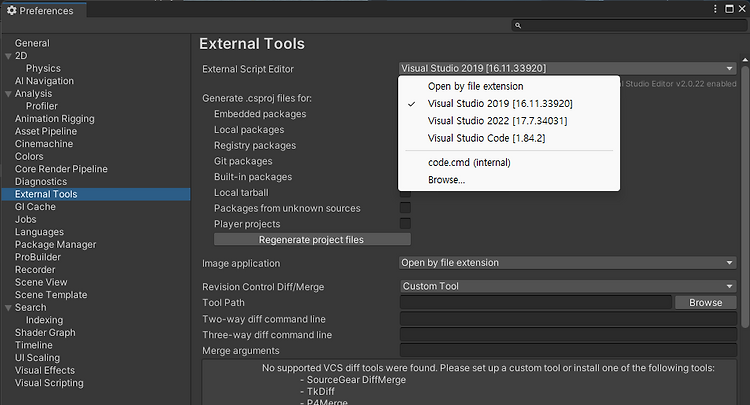Screen dimensions: 750x405
Task: Open the External Script Editor dropdown
Action: [567, 68]
